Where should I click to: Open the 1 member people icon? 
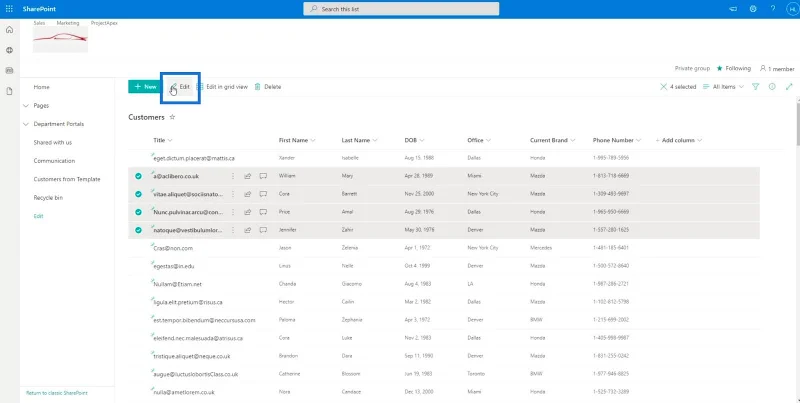point(777,68)
